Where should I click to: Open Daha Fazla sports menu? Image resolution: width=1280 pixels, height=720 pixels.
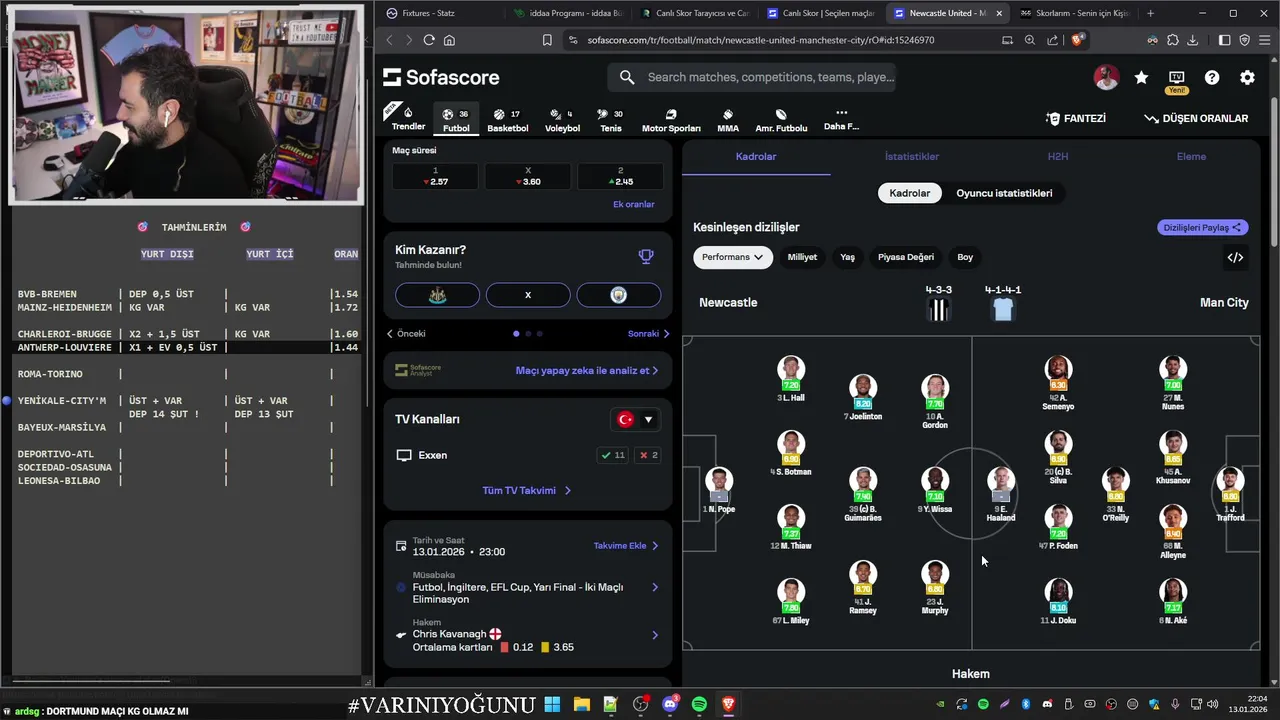pos(841,119)
